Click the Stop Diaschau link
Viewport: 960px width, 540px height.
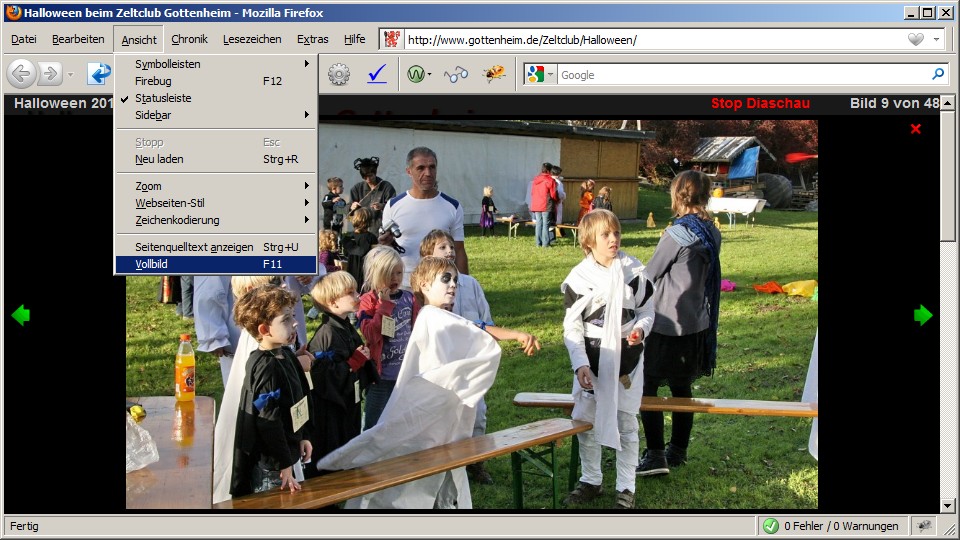tap(760, 104)
